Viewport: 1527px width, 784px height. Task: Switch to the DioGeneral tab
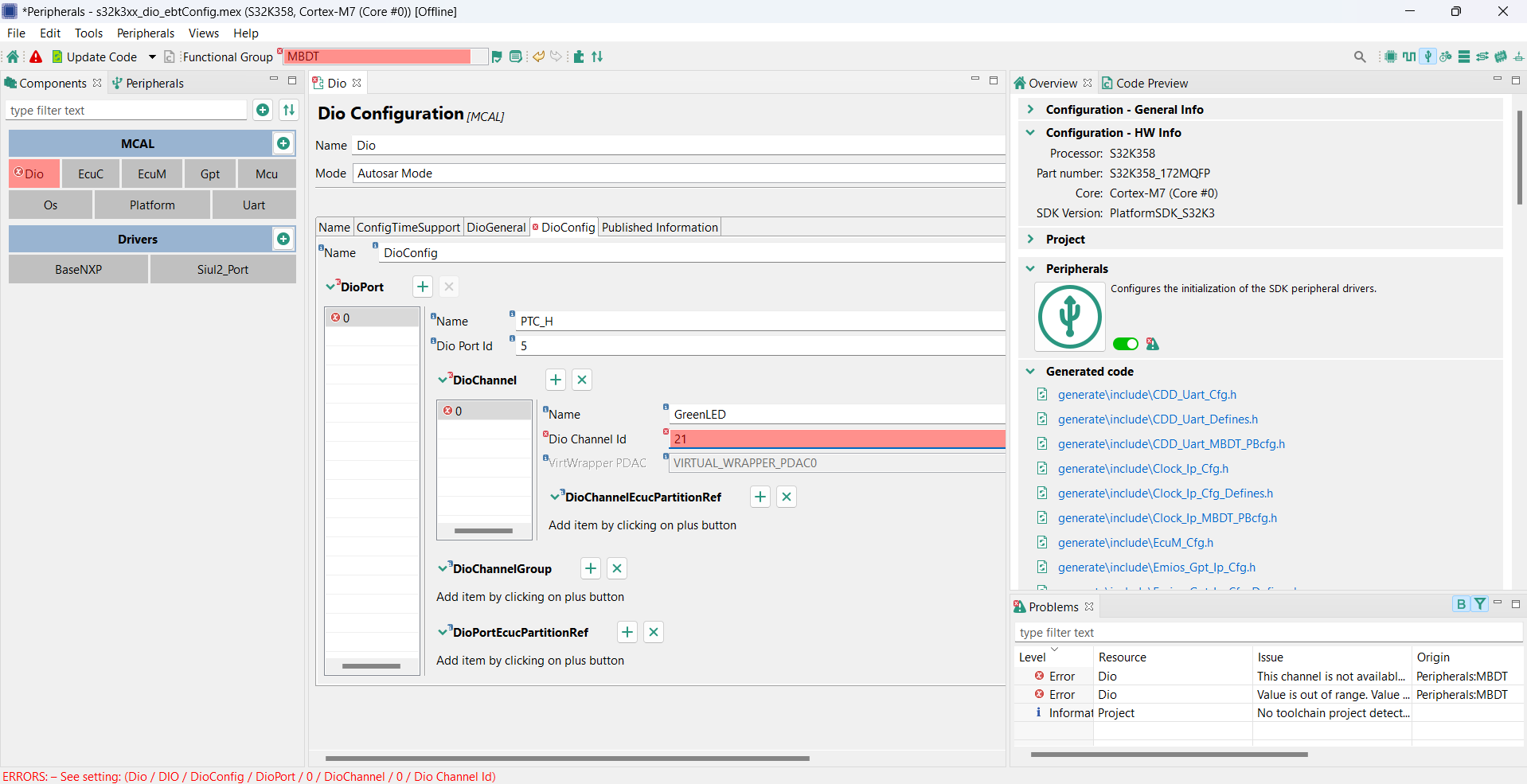click(x=496, y=227)
